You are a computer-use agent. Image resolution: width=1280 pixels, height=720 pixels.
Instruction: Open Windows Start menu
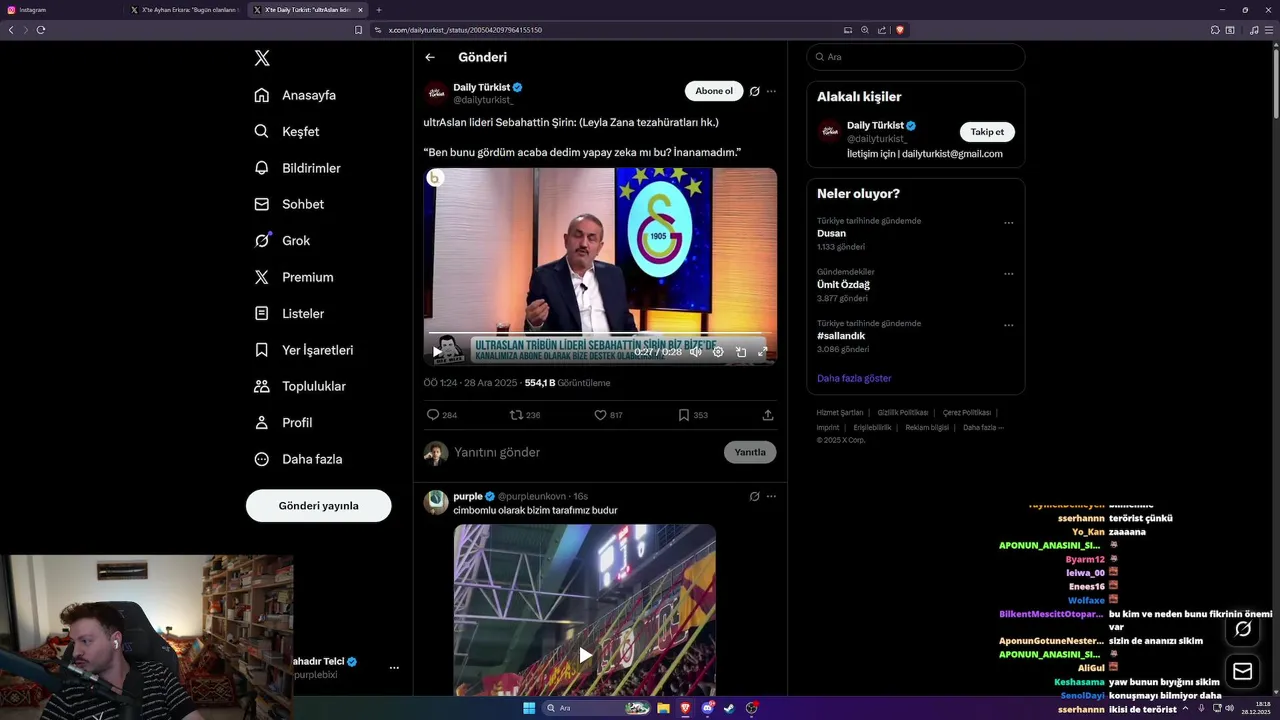pyautogui.click(x=529, y=708)
